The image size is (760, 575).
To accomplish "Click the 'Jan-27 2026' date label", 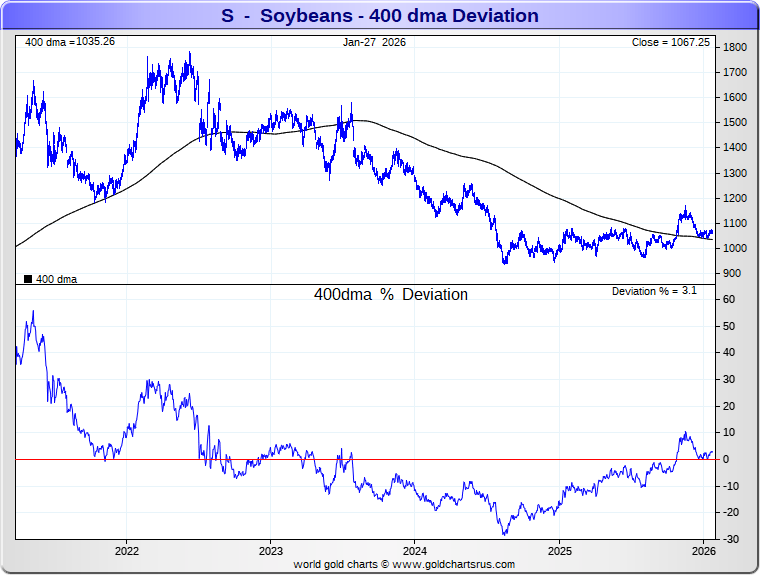I will click(x=374, y=42).
